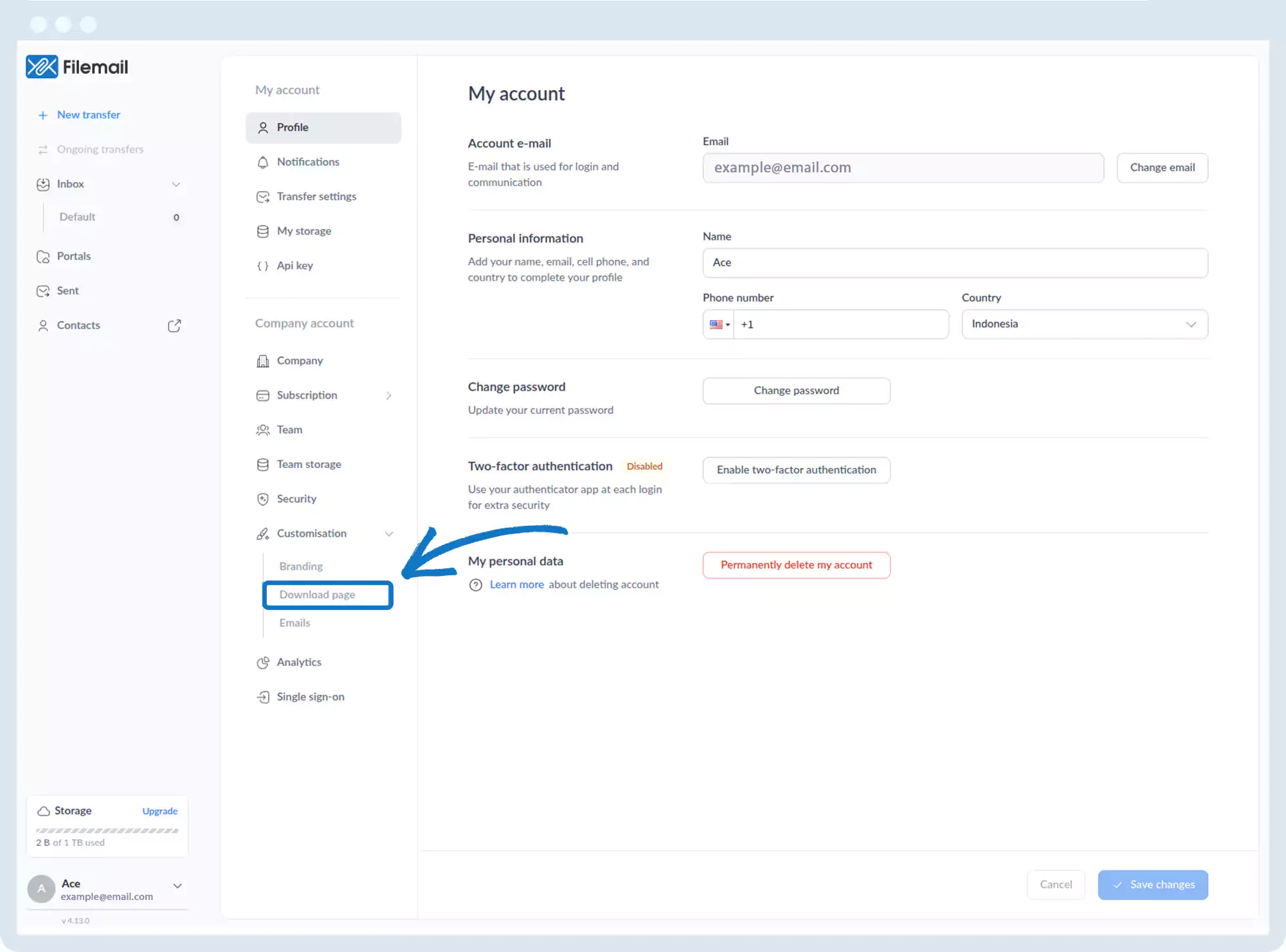Click the Analytics pie chart icon
1286x952 pixels.
coord(263,663)
